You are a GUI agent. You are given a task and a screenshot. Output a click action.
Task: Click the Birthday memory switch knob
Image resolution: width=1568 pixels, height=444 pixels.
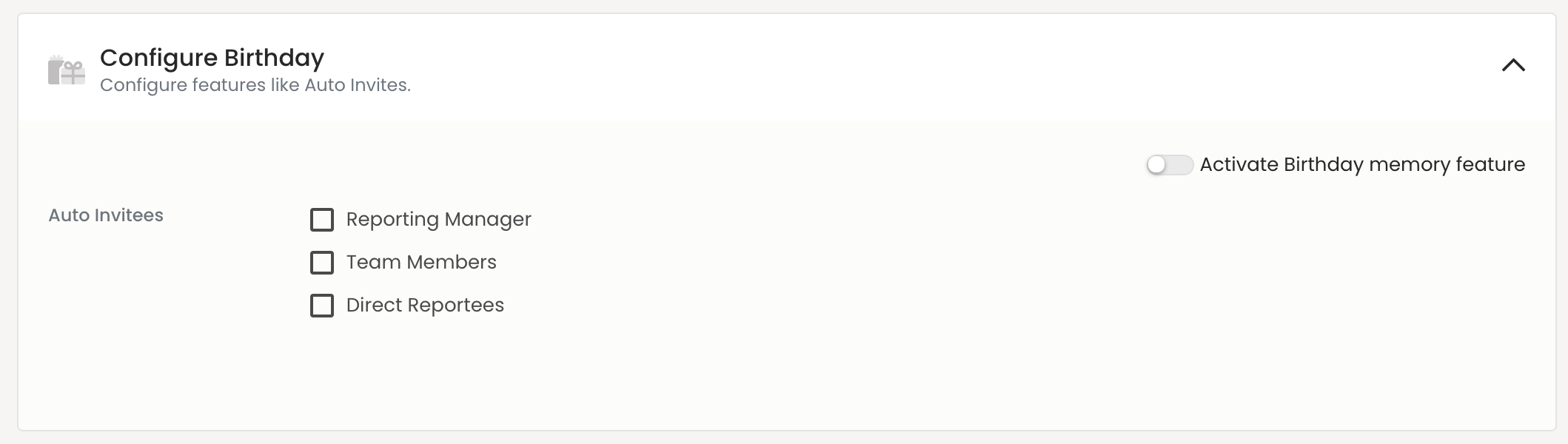(x=1157, y=165)
